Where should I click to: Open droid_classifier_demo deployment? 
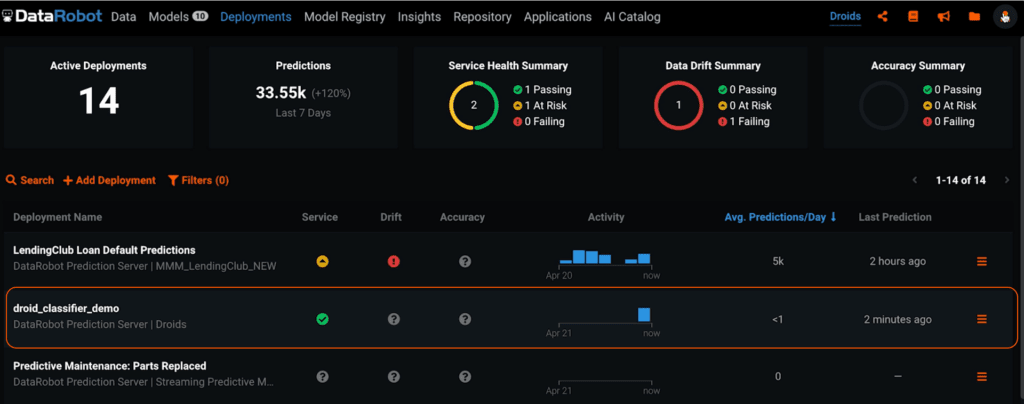coord(66,308)
